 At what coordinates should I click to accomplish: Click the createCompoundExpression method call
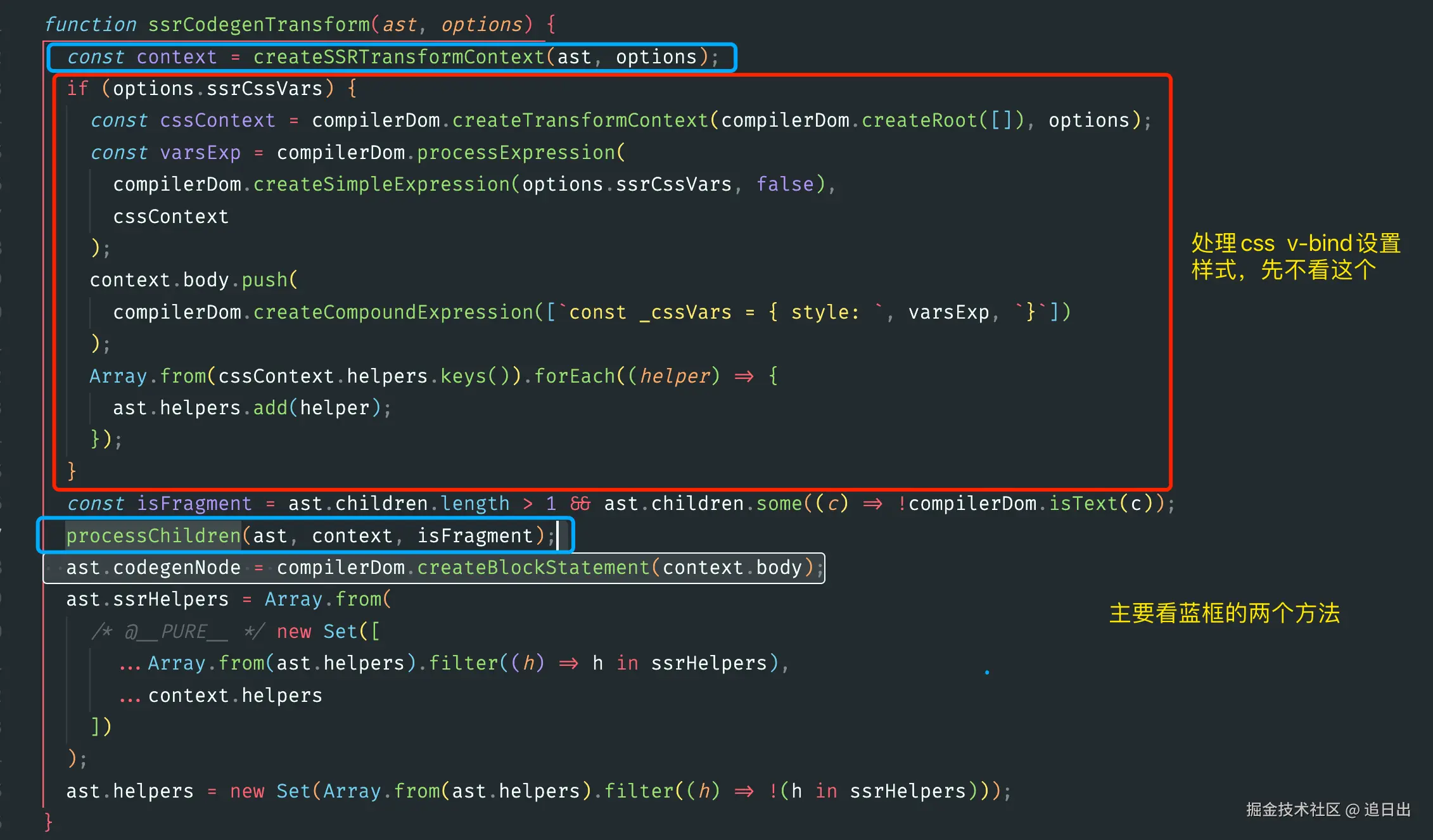393,312
